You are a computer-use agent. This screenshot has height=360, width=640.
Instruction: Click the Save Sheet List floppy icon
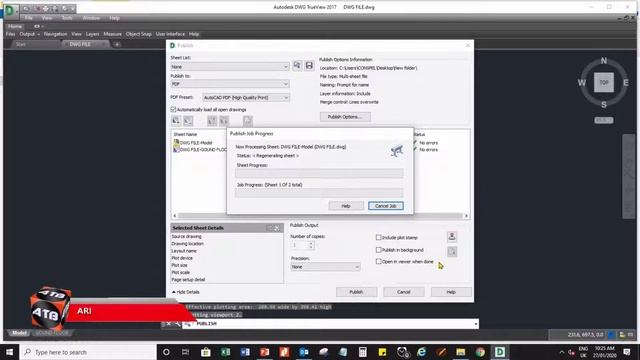(x=309, y=65)
